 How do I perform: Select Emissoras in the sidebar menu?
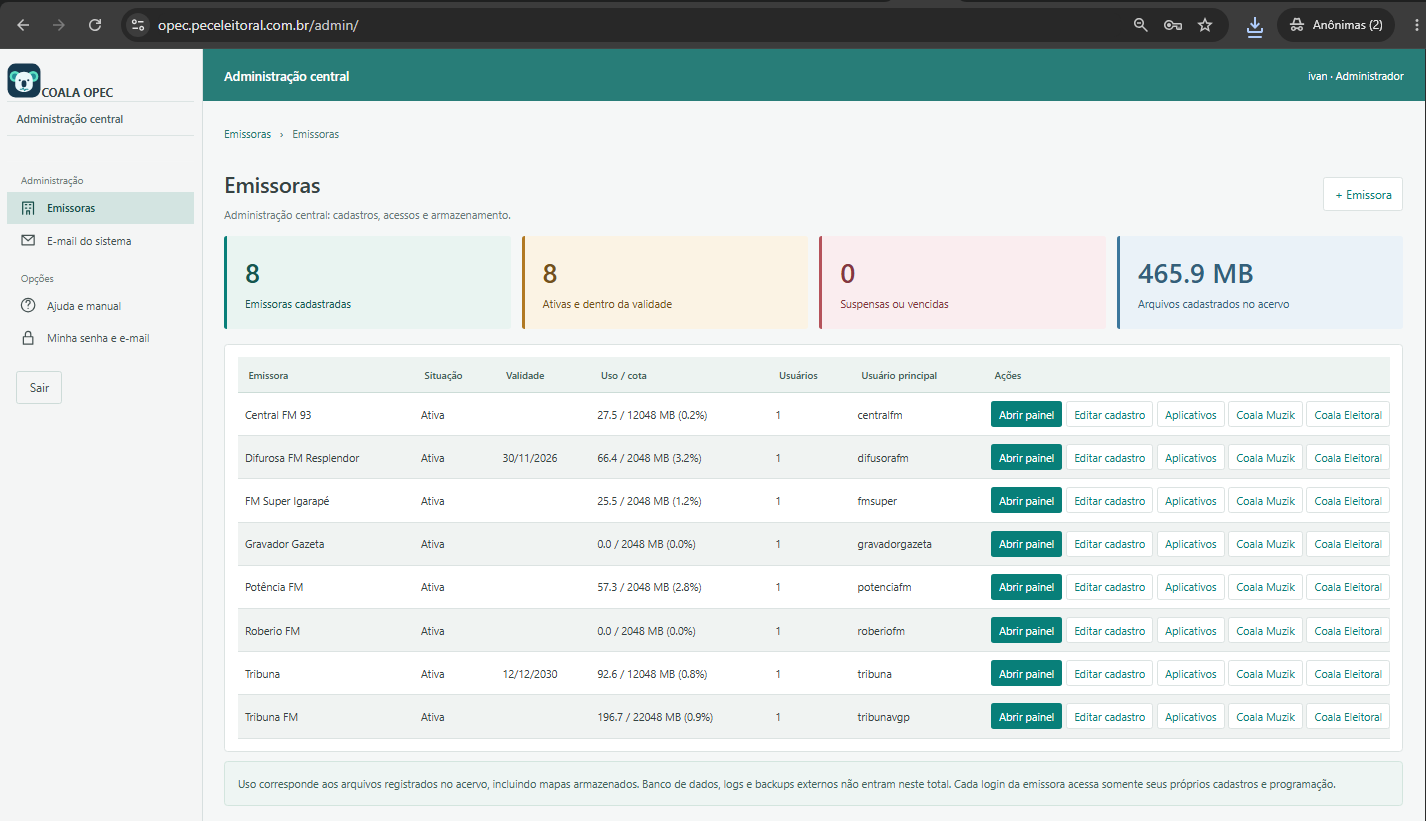100,208
